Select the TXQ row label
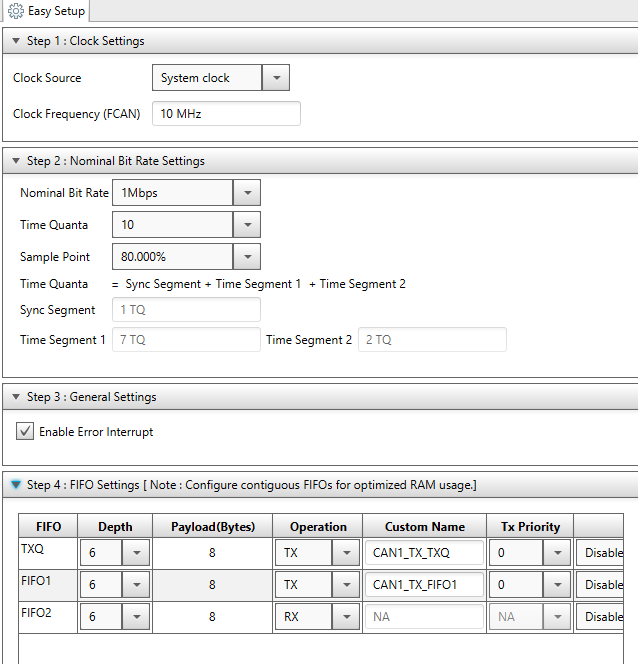This screenshot has width=638, height=664. click(33, 548)
